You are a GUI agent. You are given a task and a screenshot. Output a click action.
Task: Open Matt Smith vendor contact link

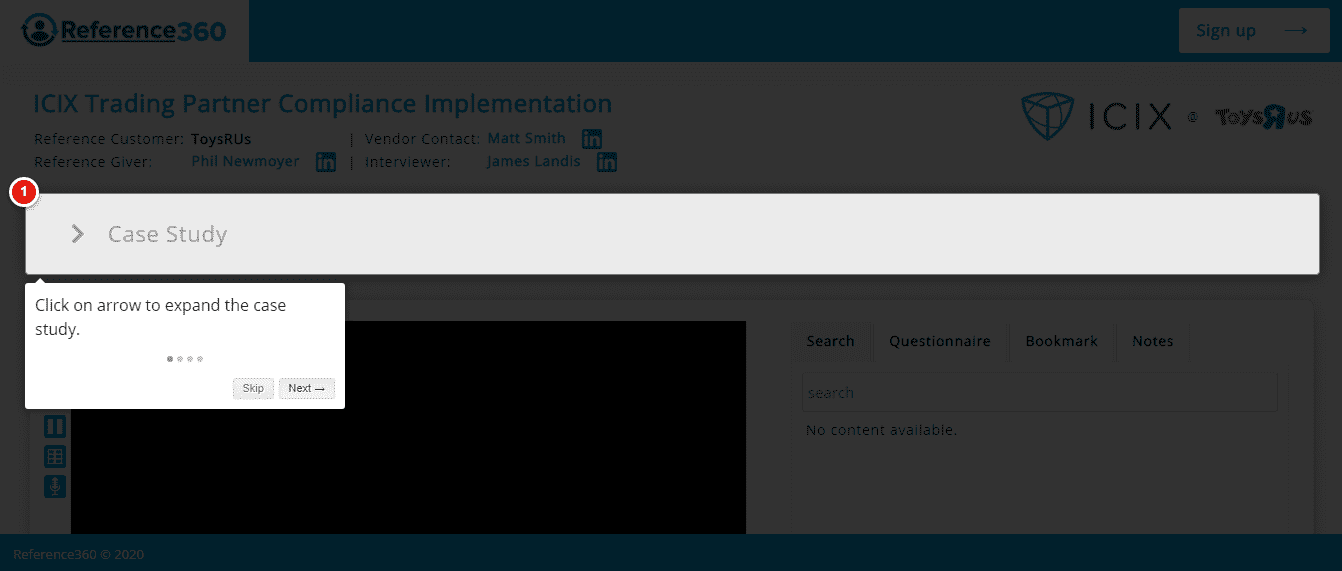click(x=526, y=139)
